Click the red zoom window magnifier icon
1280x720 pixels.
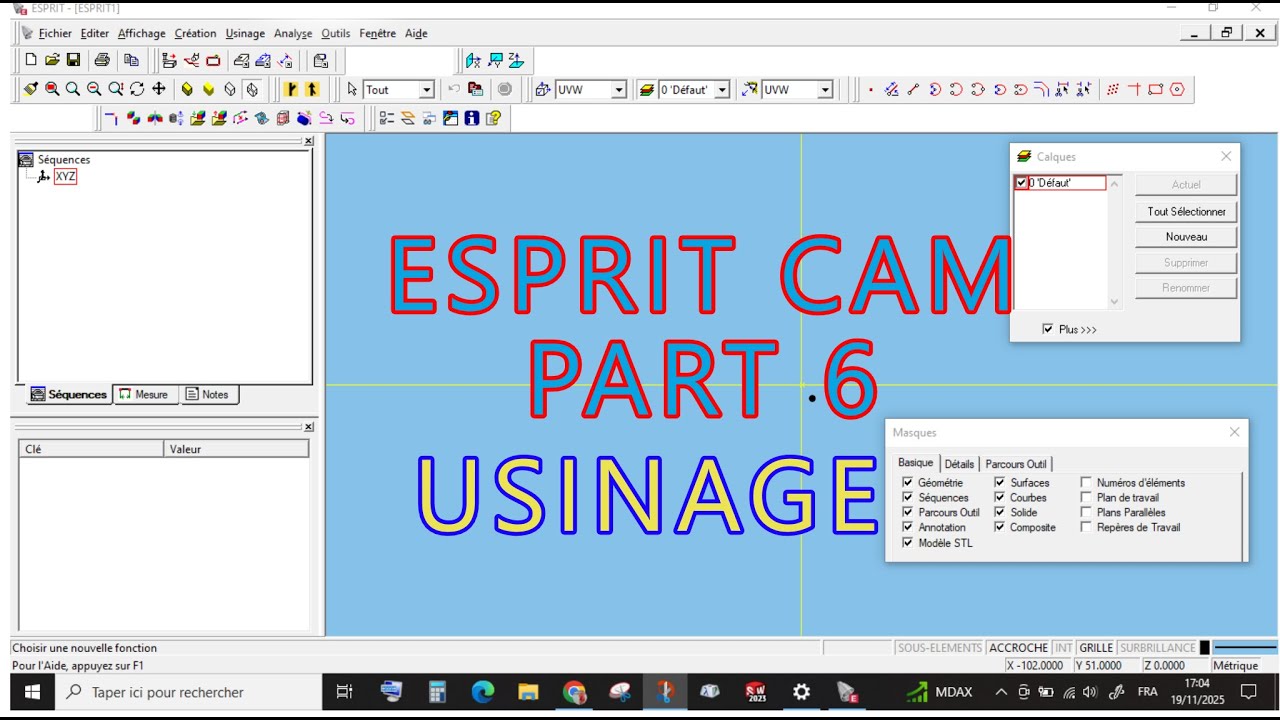click(x=52, y=89)
